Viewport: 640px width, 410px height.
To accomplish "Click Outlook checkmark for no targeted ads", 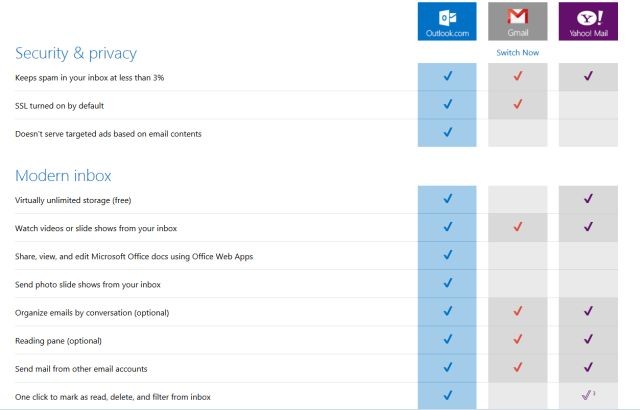I will pyautogui.click(x=447, y=132).
